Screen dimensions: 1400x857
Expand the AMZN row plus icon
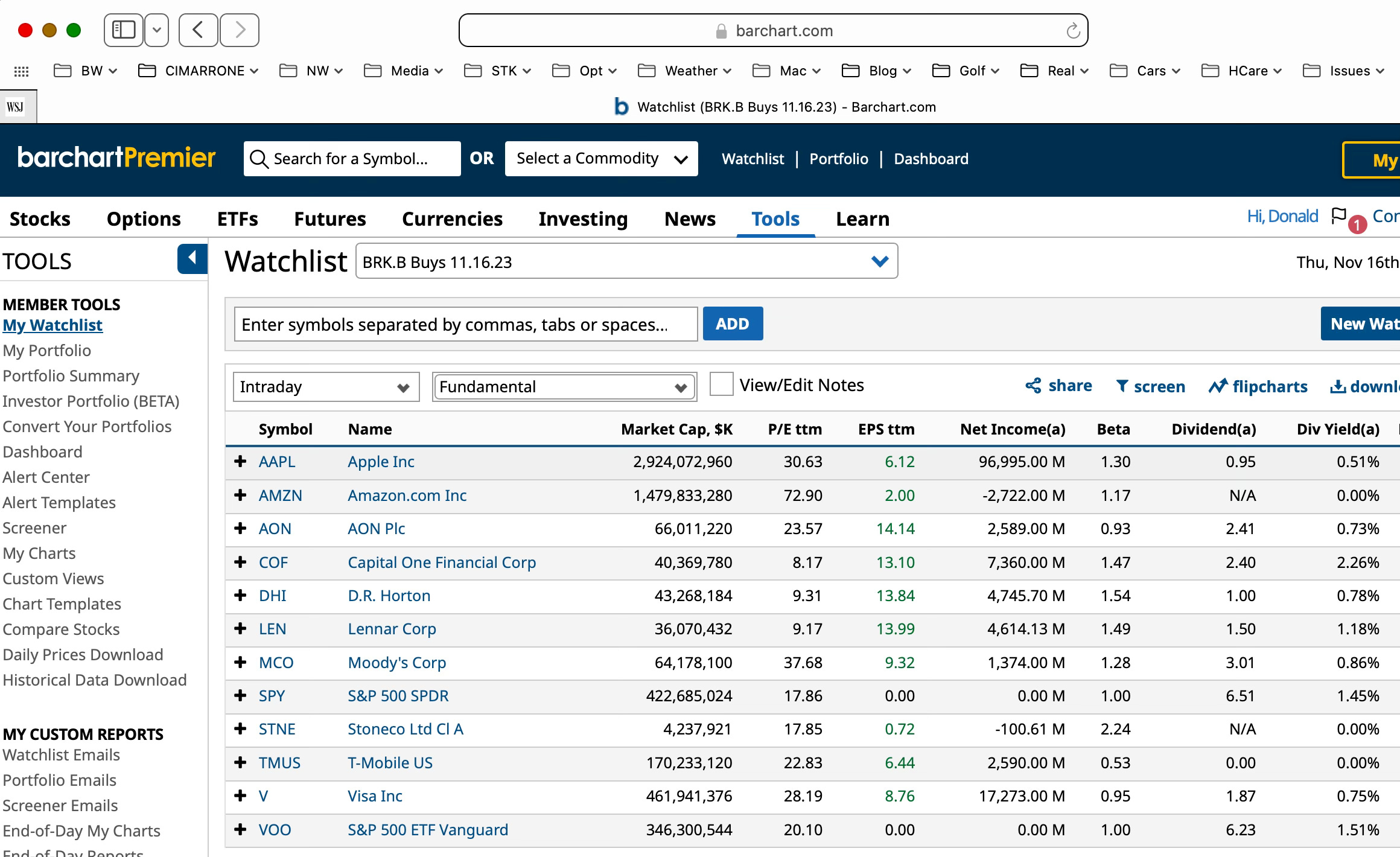(x=240, y=495)
